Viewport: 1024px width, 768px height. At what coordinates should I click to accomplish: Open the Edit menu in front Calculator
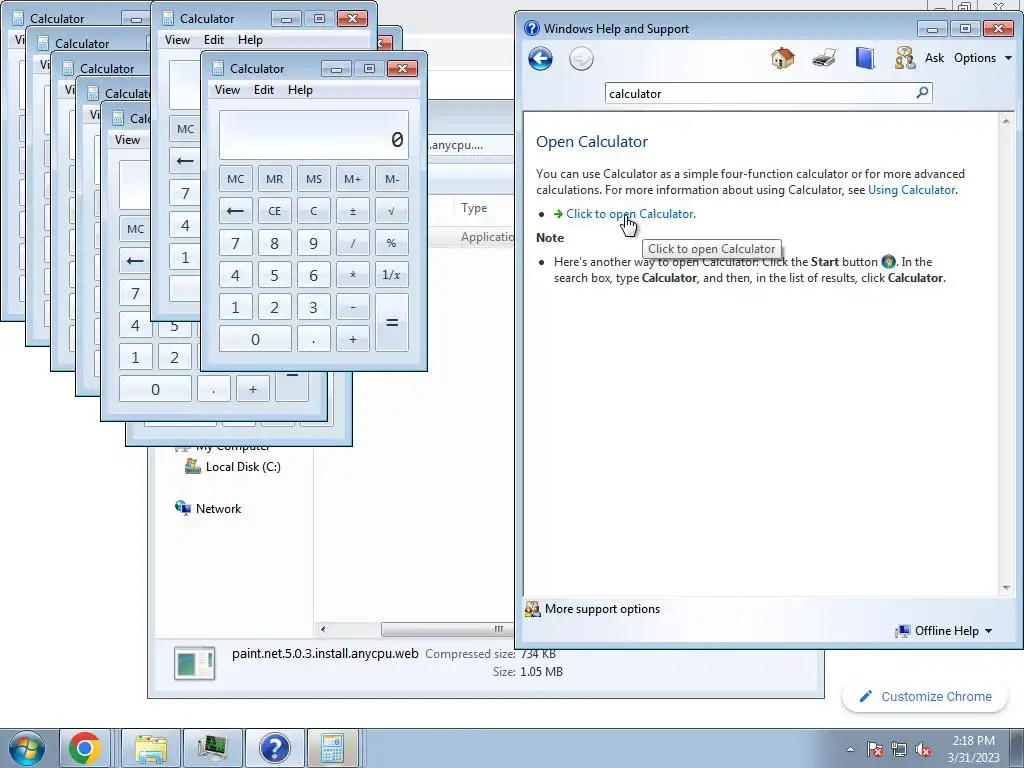[264, 90]
